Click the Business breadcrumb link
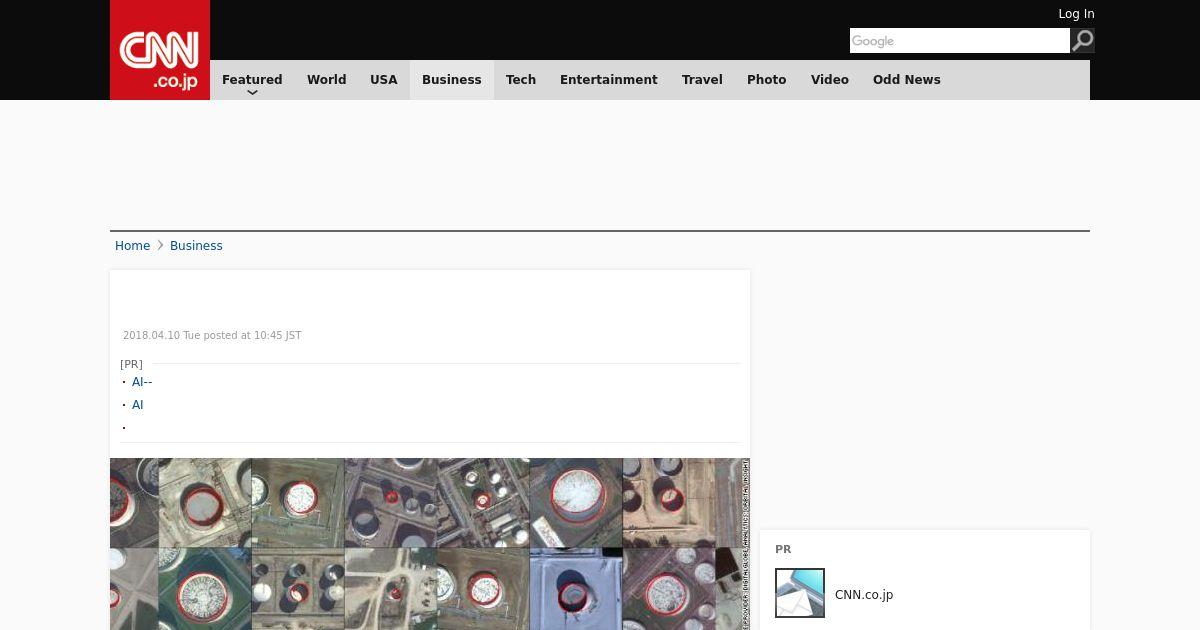 [x=196, y=246]
